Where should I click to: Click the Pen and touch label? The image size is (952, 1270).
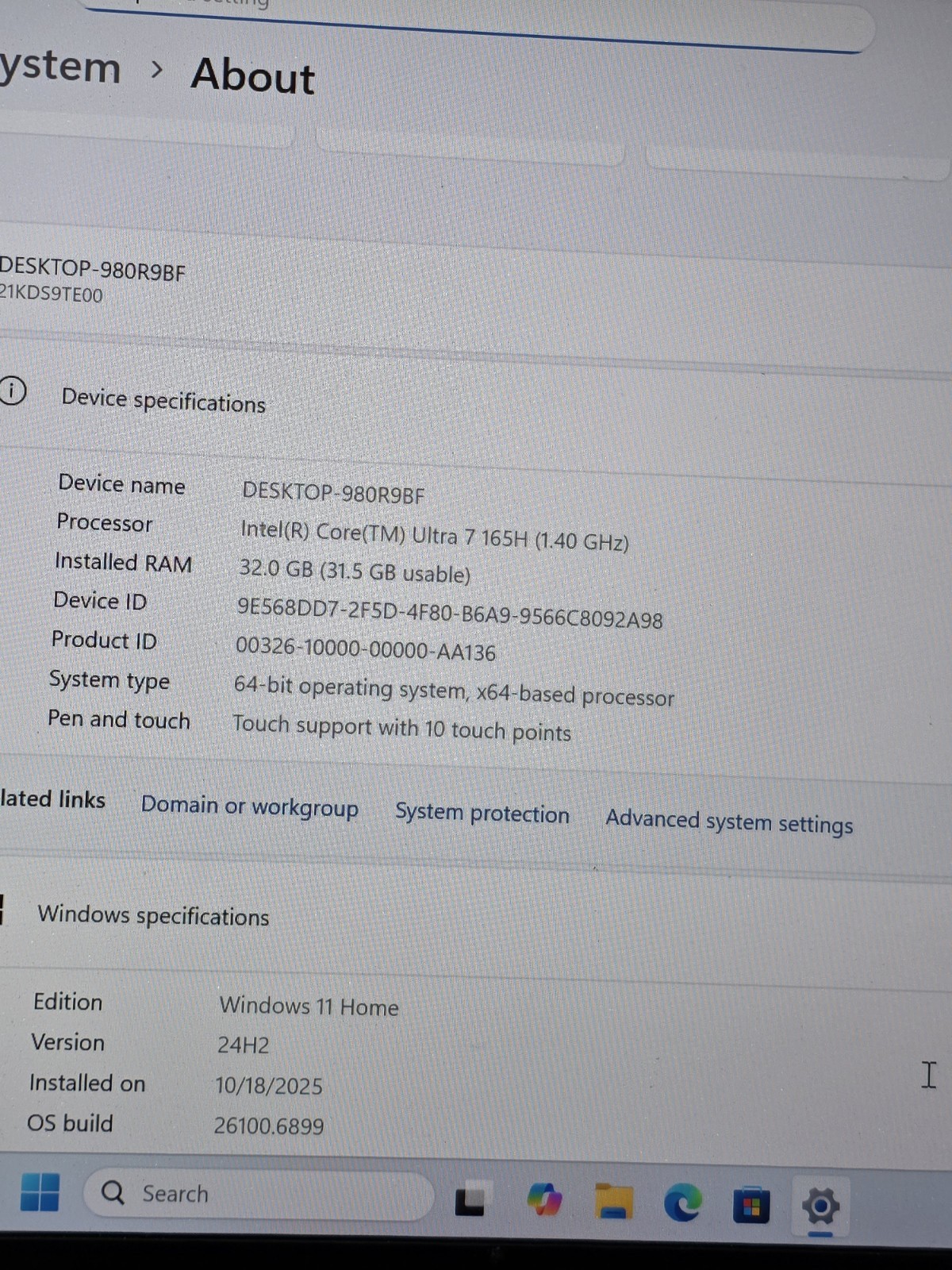pos(119,719)
